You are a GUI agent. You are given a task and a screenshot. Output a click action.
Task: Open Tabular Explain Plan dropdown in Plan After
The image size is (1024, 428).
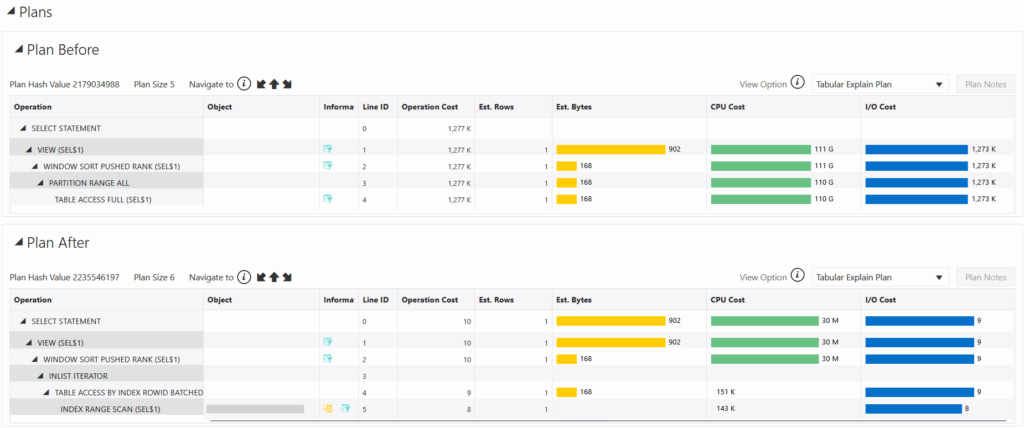click(880, 277)
